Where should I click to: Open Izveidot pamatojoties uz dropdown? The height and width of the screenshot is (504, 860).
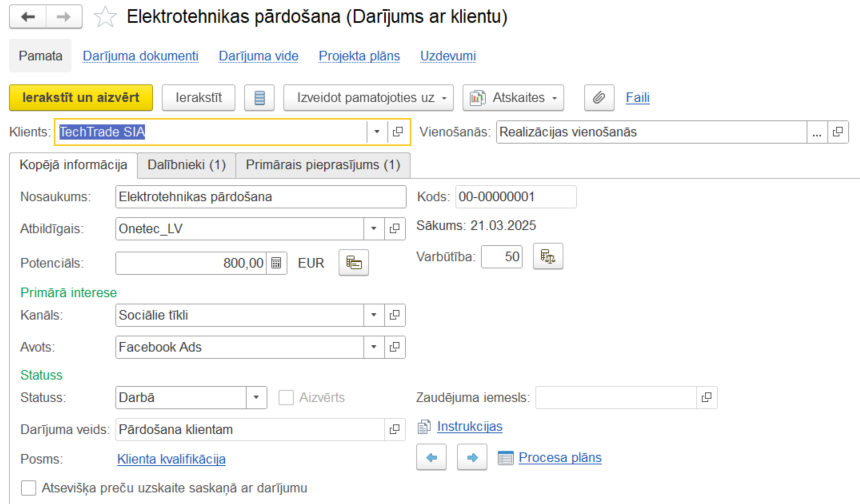click(369, 97)
